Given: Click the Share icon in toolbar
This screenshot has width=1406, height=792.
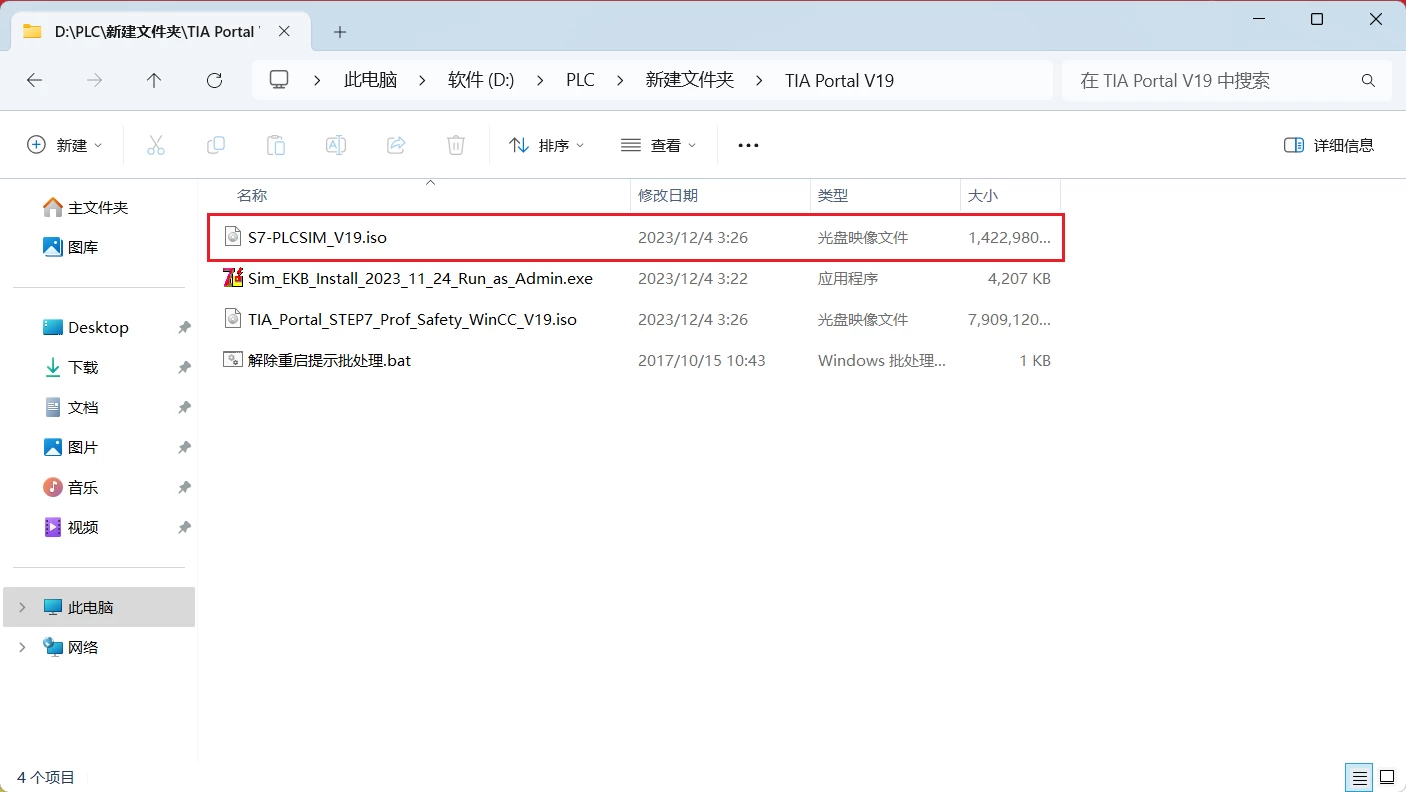Looking at the screenshot, I should pyautogui.click(x=396, y=145).
